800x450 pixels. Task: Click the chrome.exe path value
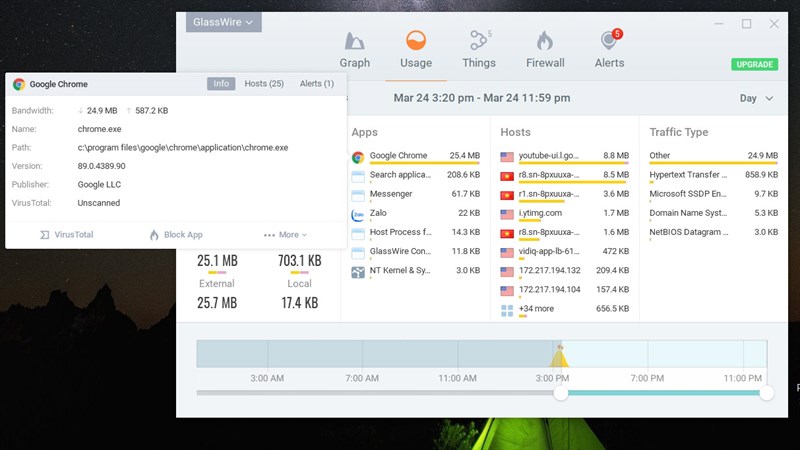click(x=183, y=147)
